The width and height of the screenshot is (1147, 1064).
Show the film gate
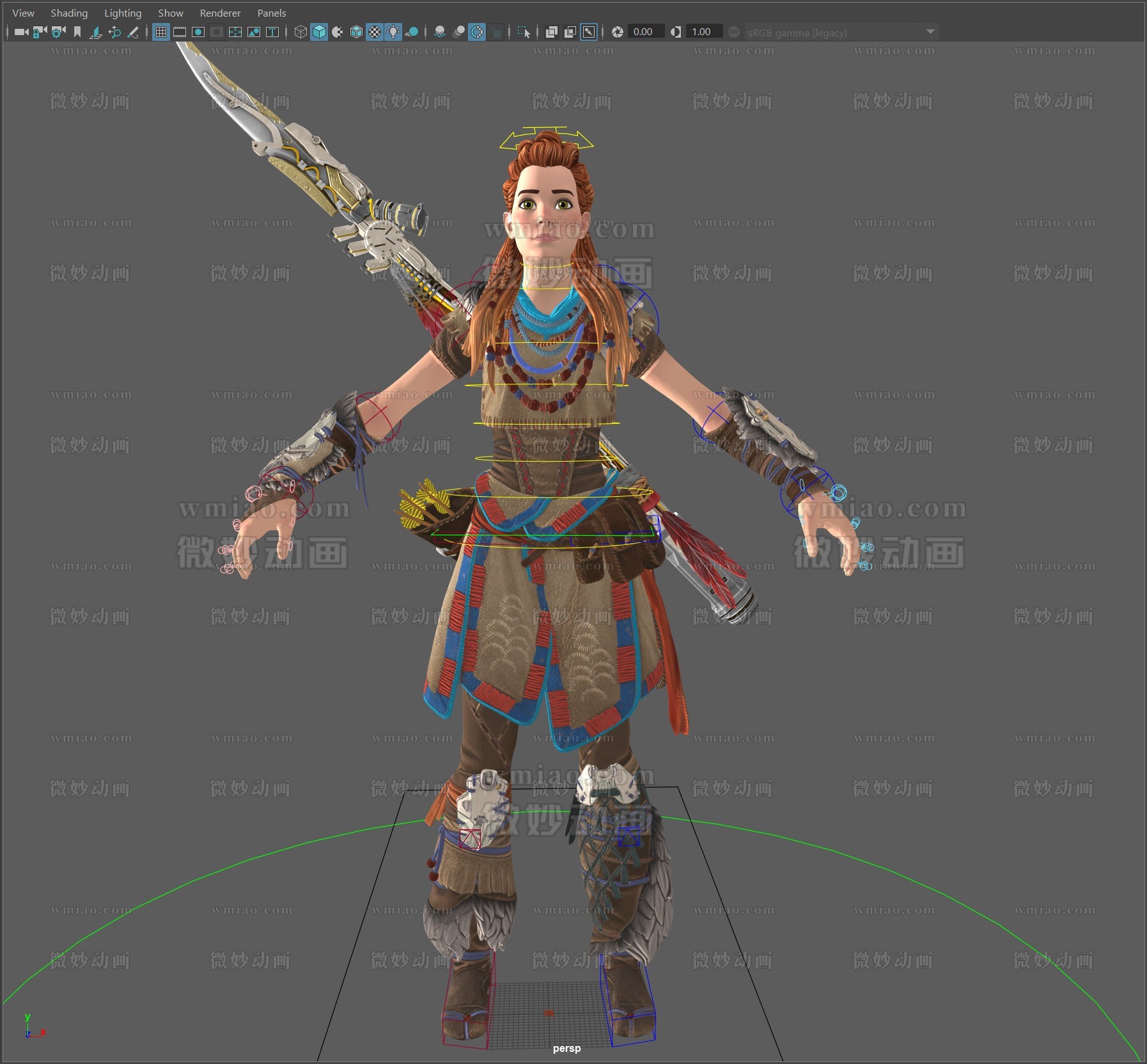pyautogui.click(x=180, y=32)
